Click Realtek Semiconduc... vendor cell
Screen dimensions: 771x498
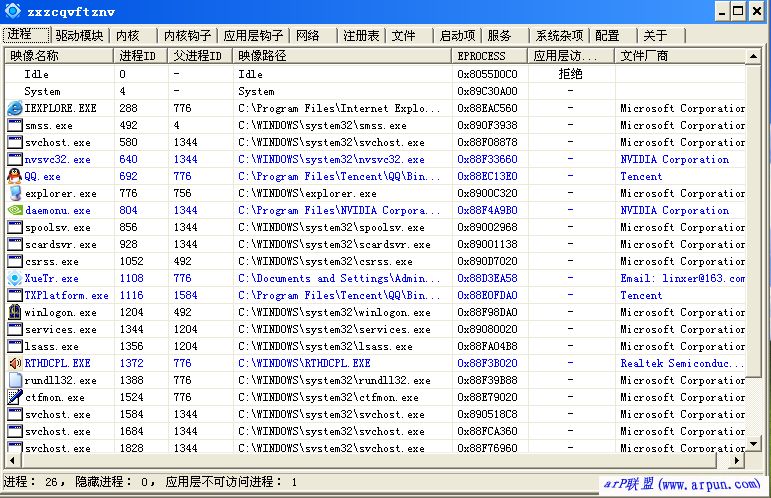click(682, 363)
